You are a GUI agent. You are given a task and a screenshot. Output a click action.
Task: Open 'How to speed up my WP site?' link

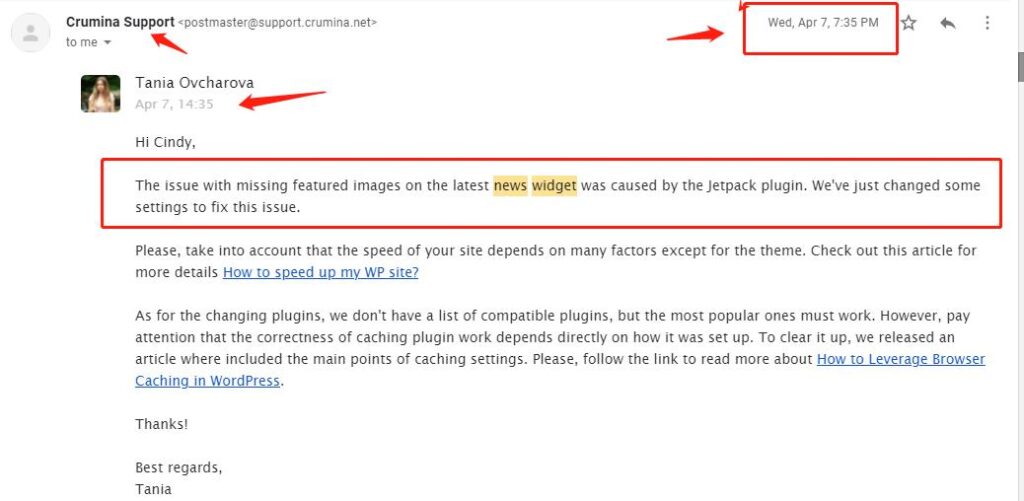[x=321, y=272]
